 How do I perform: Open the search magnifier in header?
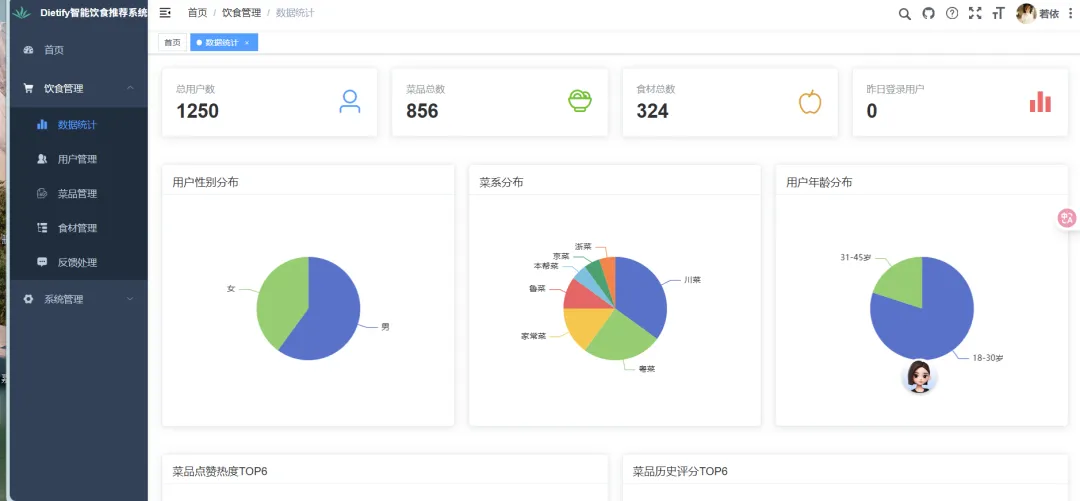coord(904,14)
